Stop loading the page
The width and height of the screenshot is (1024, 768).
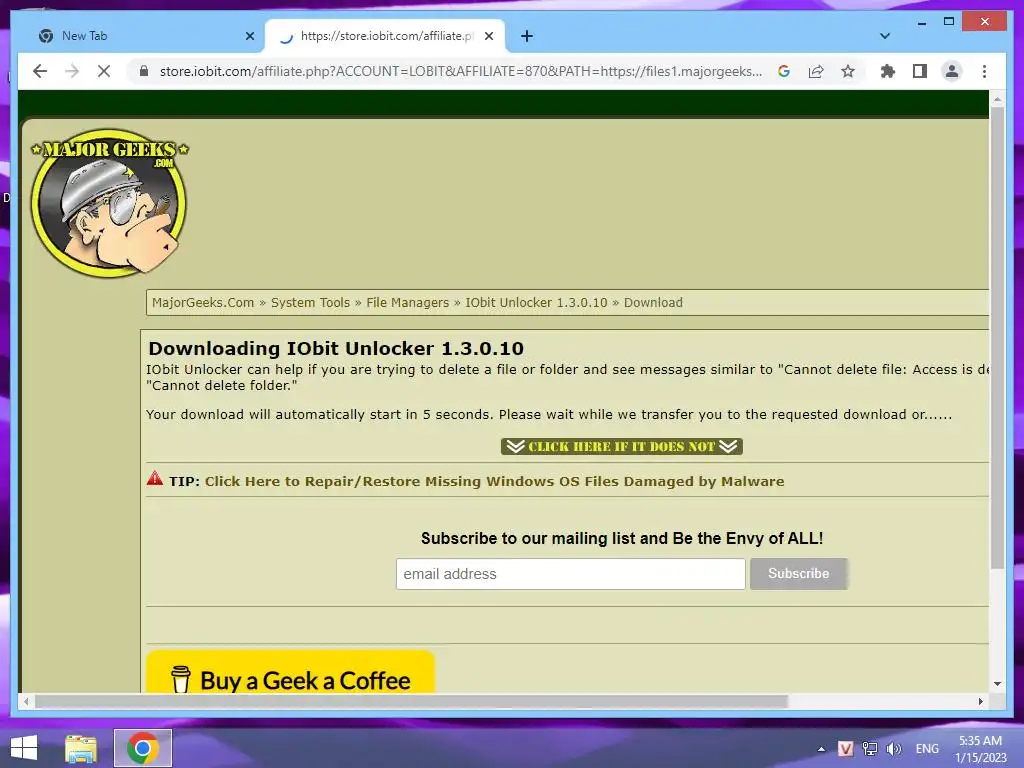point(104,71)
